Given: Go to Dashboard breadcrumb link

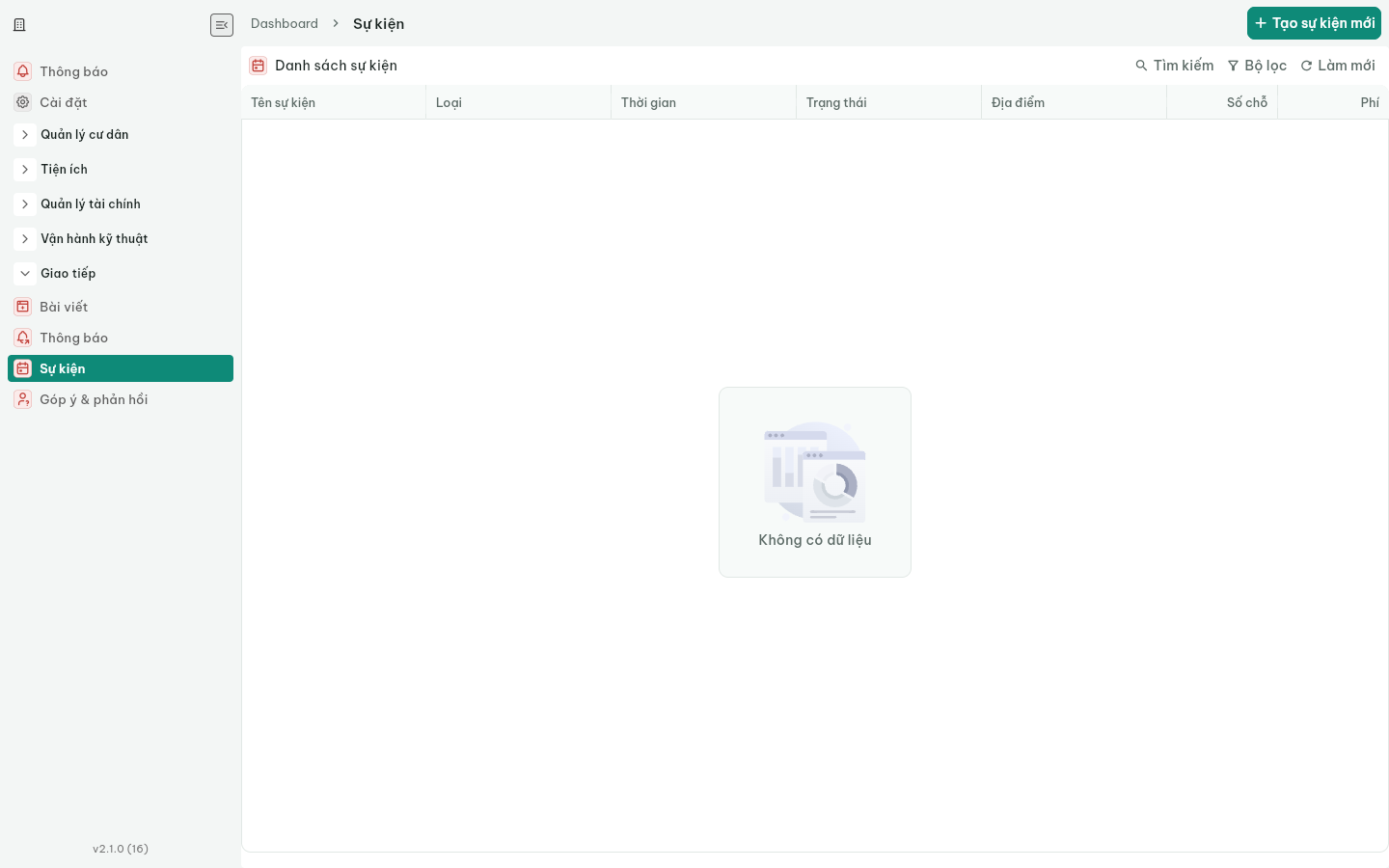Looking at the screenshot, I should tap(285, 23).
